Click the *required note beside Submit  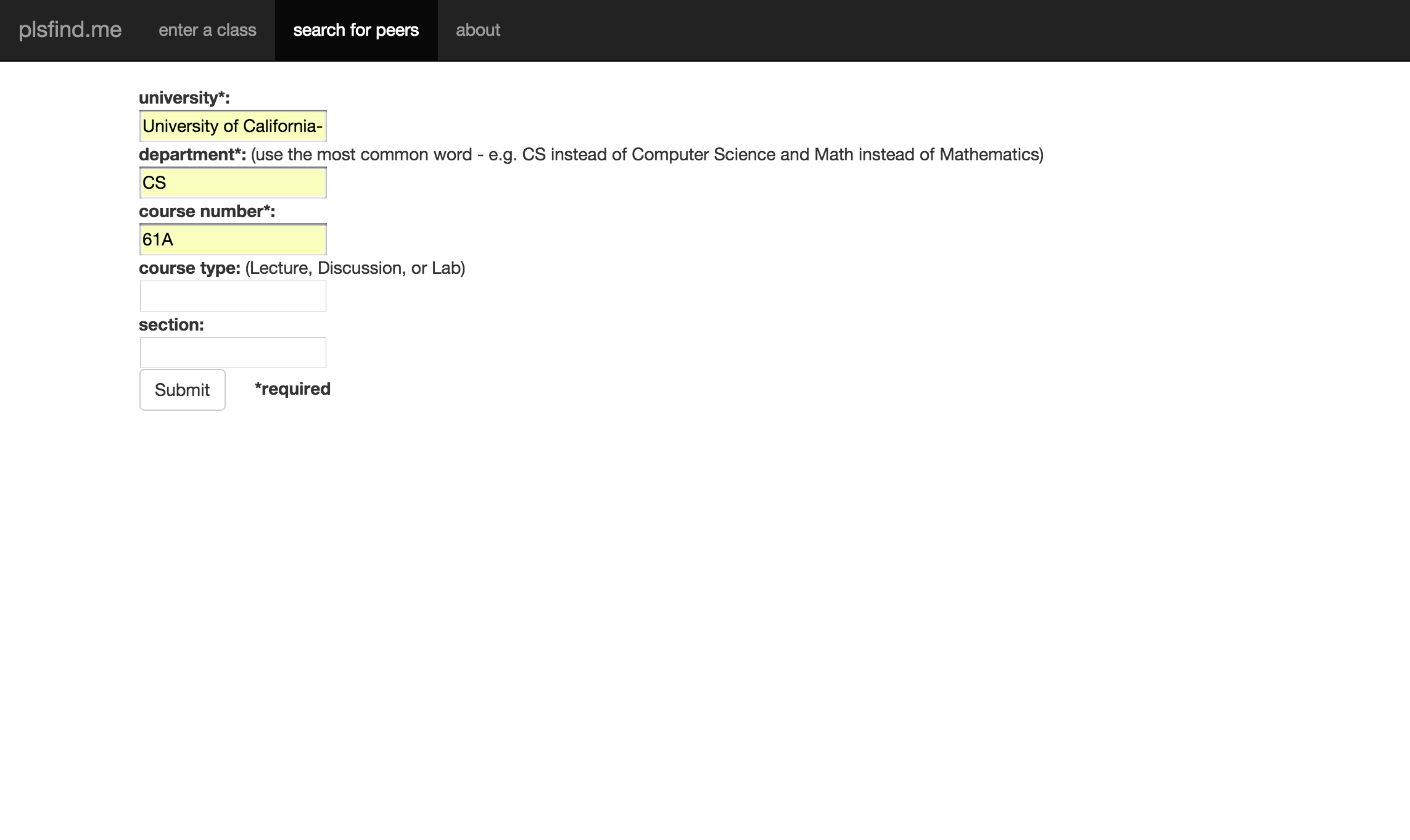pos(292,389)
